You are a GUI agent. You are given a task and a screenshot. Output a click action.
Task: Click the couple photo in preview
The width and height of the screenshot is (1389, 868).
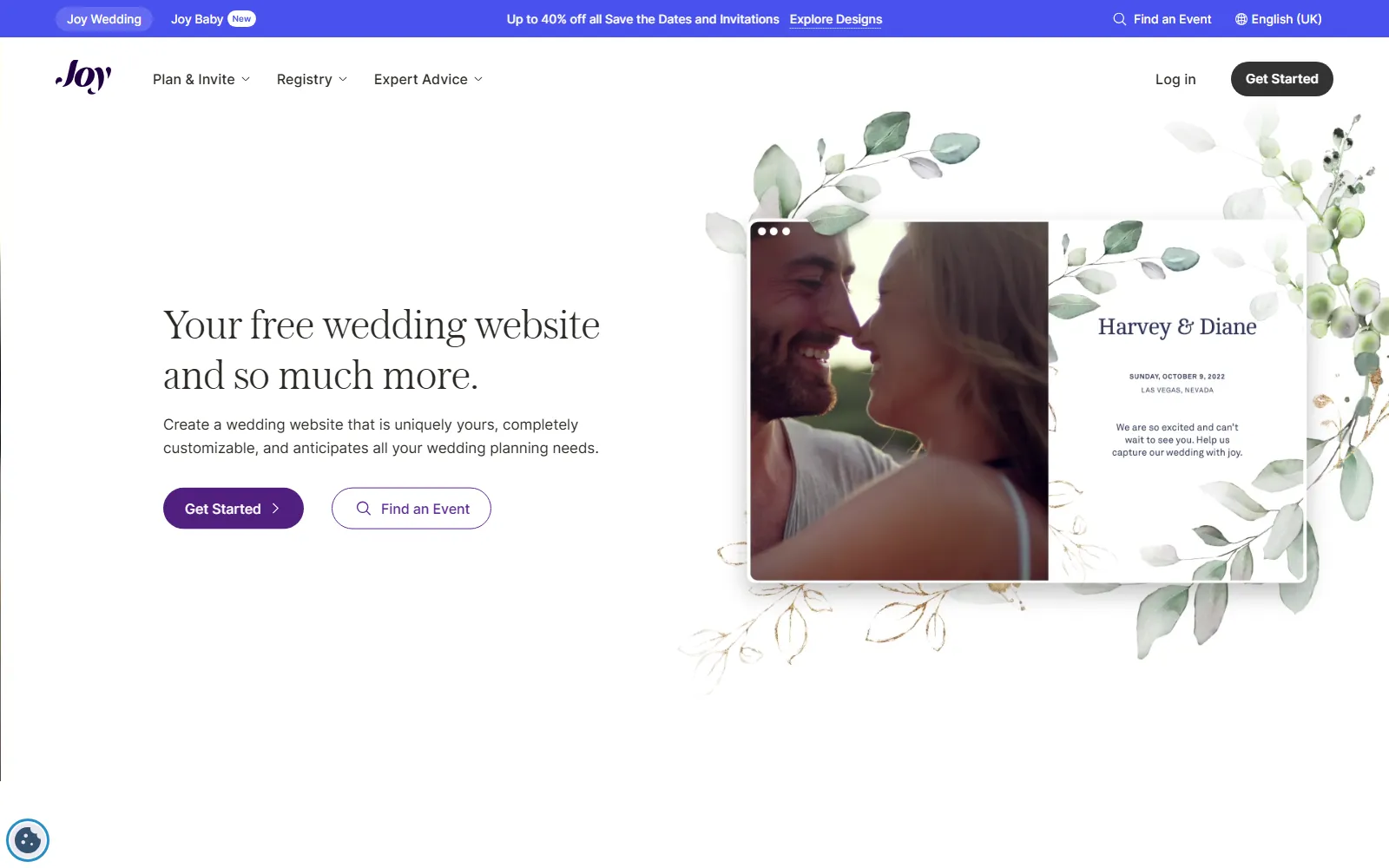pos(899,401)
